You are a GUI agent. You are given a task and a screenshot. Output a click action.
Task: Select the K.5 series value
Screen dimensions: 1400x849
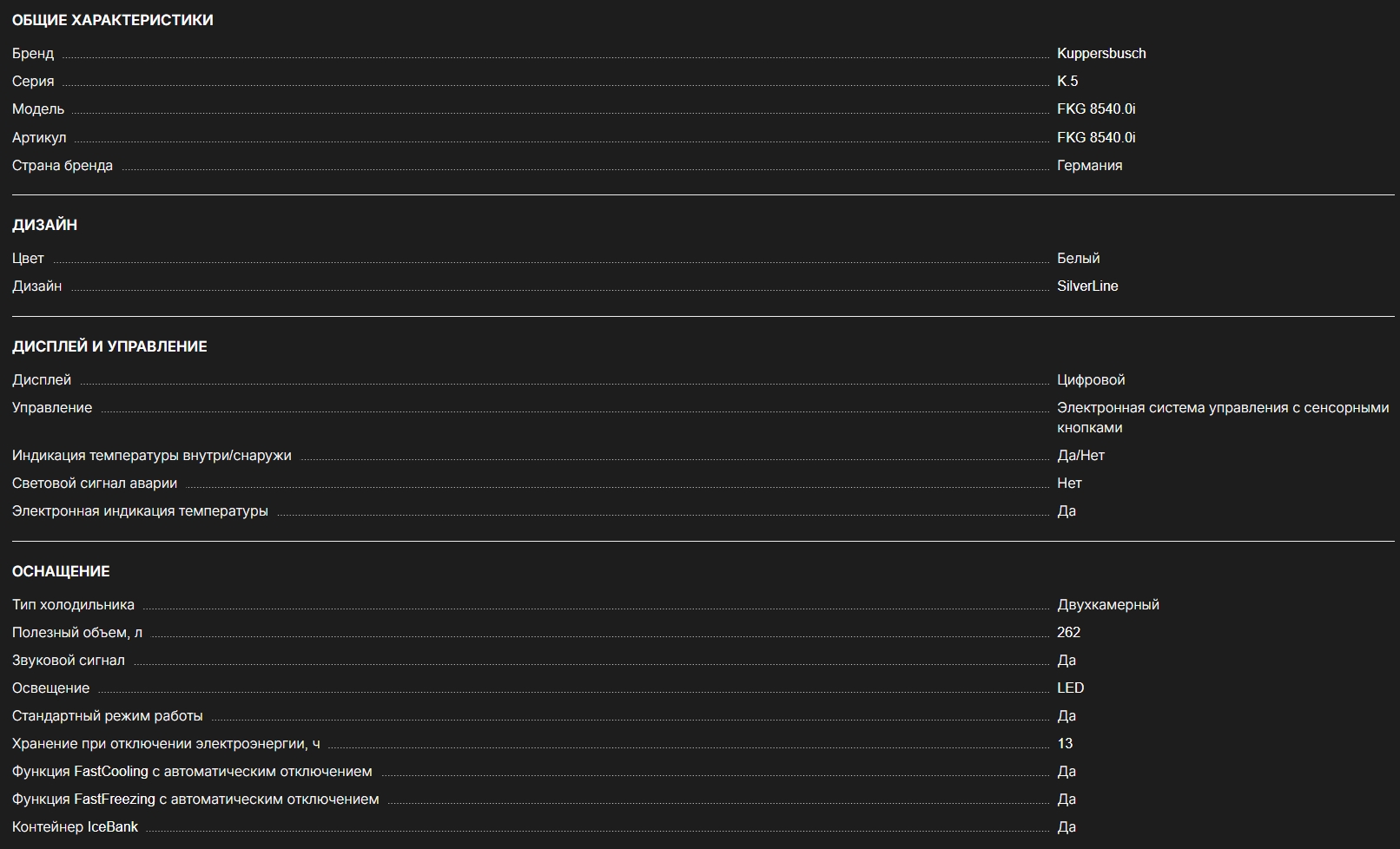point(1067,82)
